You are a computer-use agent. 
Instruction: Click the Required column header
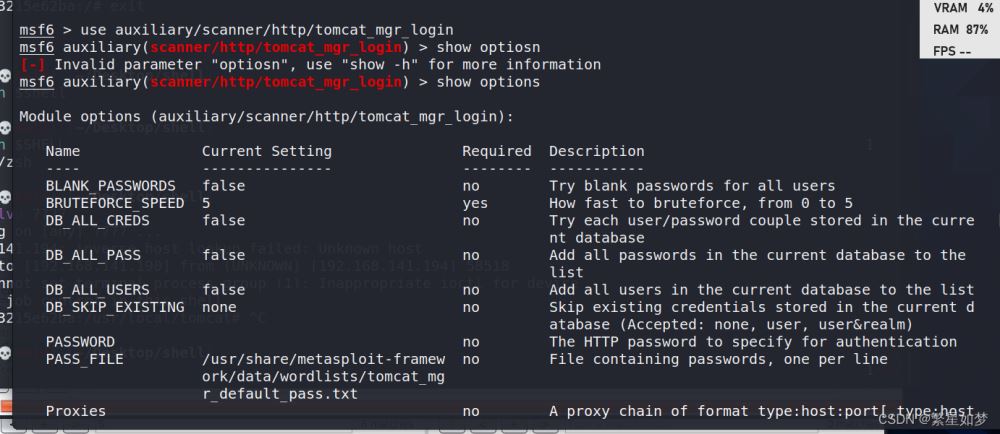tap(497, 151)
